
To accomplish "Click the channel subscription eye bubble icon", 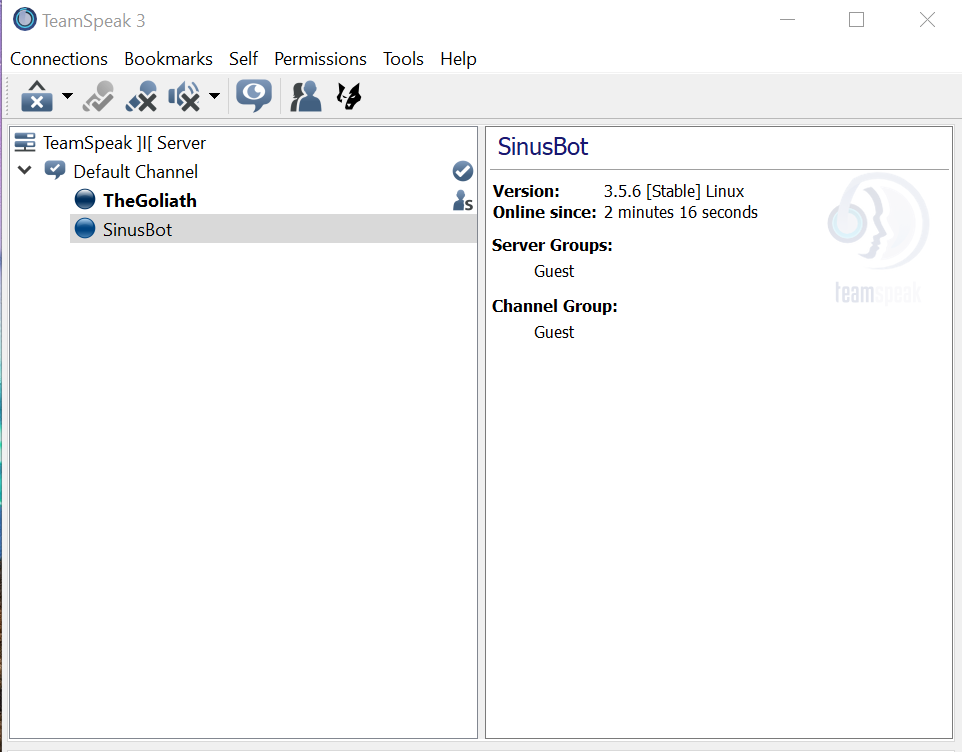I will coord(254,96).
